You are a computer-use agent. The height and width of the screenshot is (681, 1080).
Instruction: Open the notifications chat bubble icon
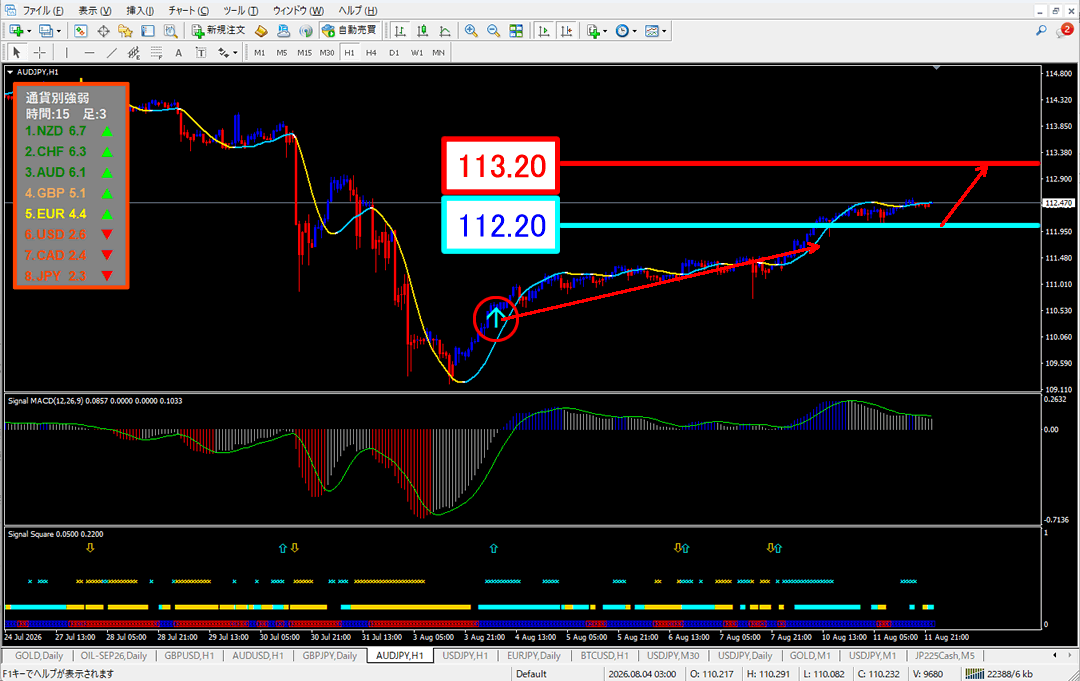coord(1065,30)
